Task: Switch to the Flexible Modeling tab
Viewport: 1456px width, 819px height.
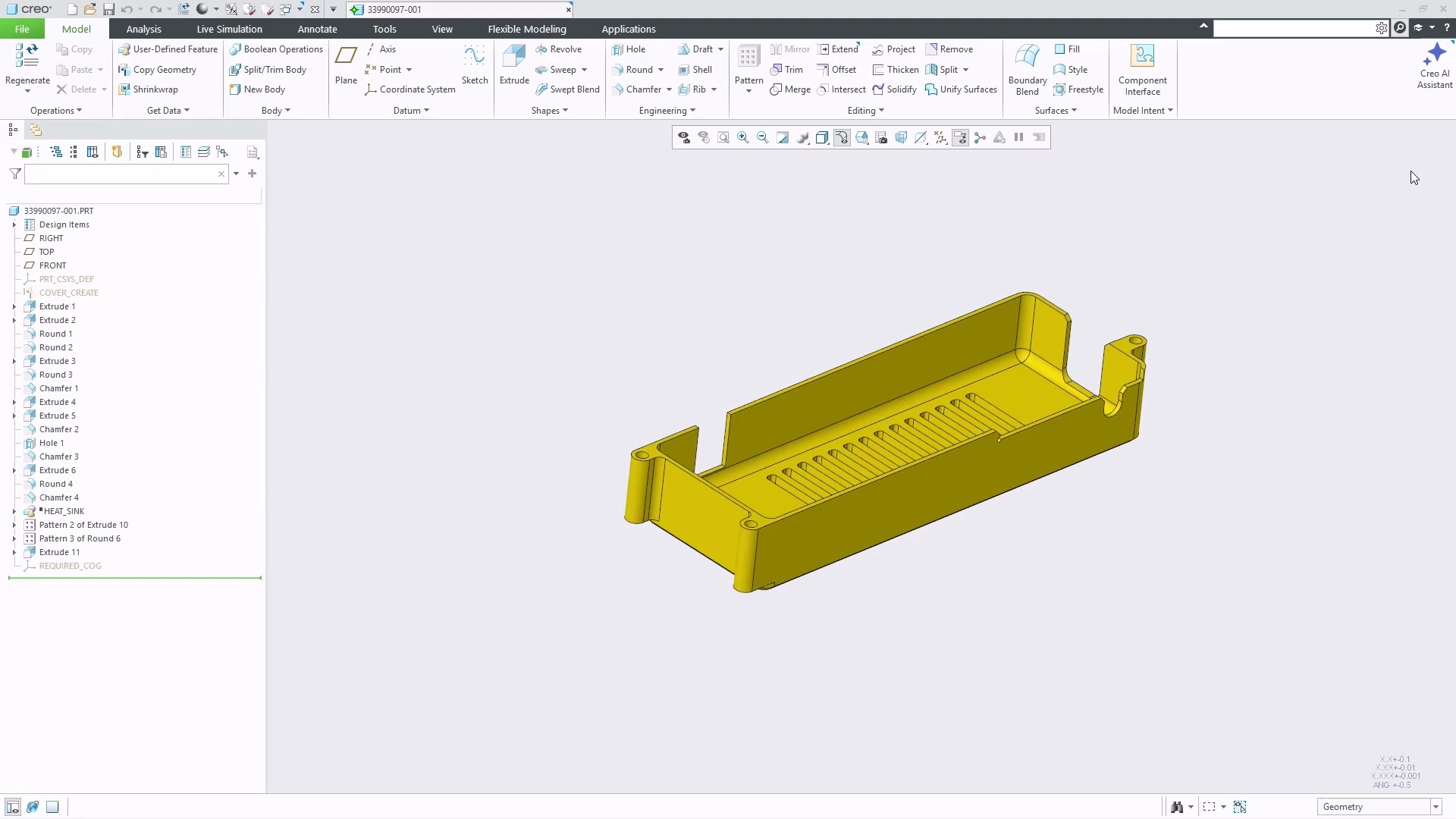Action: pyautogui.click(x=527, y=29)
